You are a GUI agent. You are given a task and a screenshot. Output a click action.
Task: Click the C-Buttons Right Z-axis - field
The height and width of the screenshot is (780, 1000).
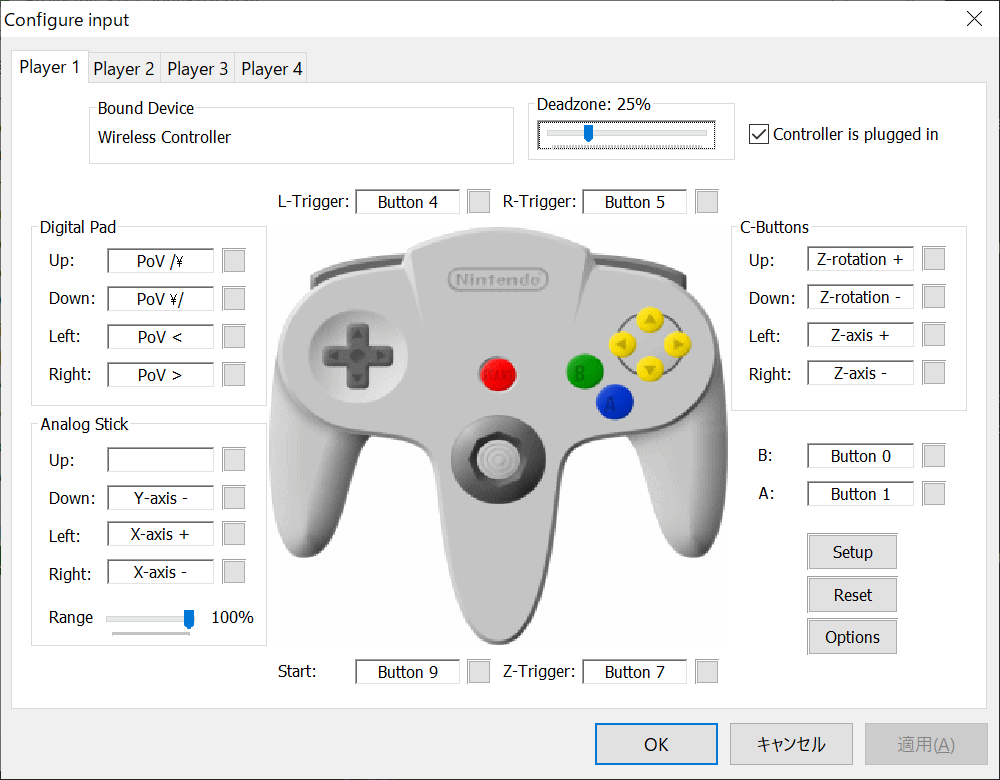(x=860, y=373)
